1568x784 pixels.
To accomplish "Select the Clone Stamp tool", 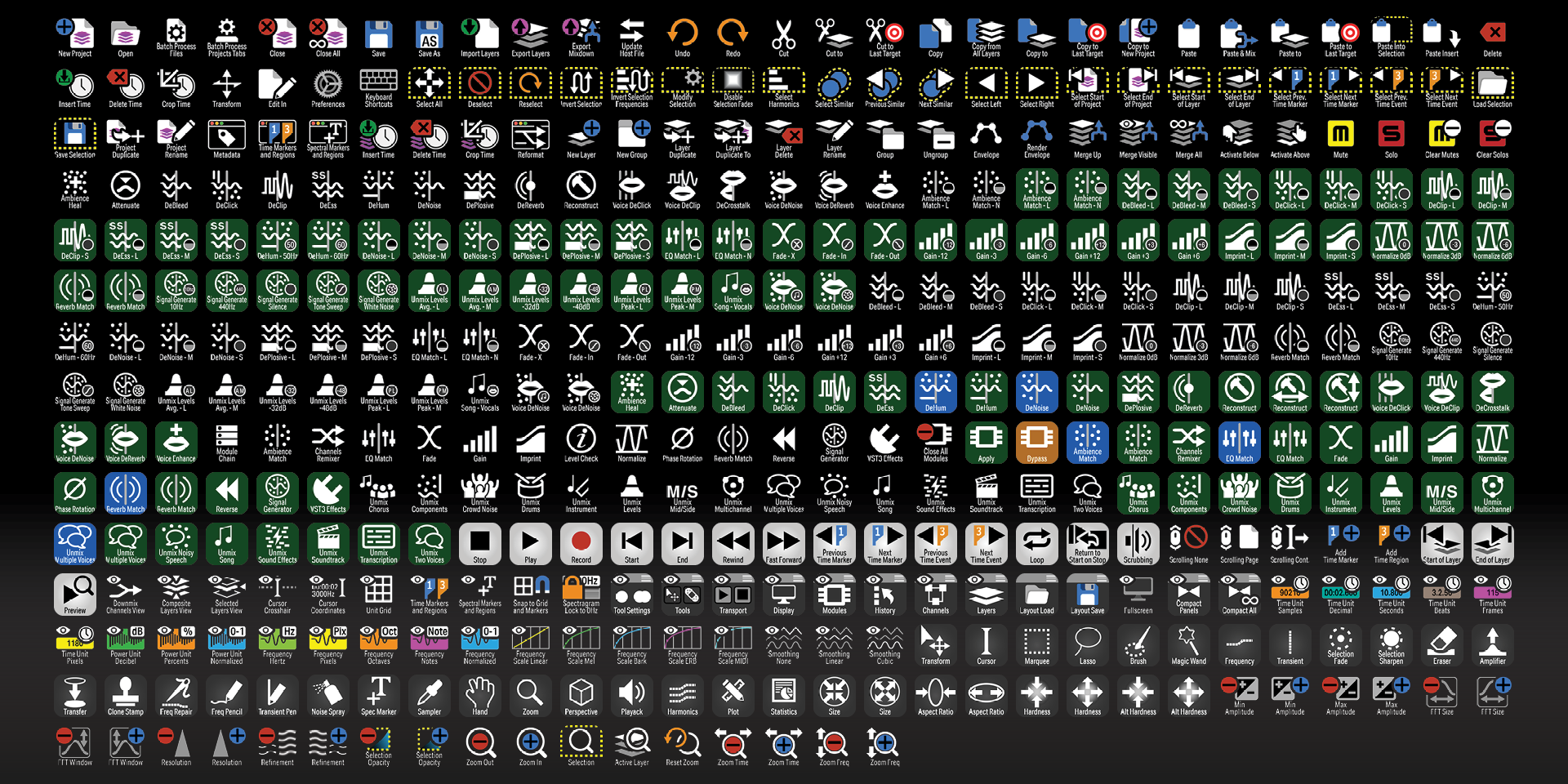I will [x=125, y=696].
